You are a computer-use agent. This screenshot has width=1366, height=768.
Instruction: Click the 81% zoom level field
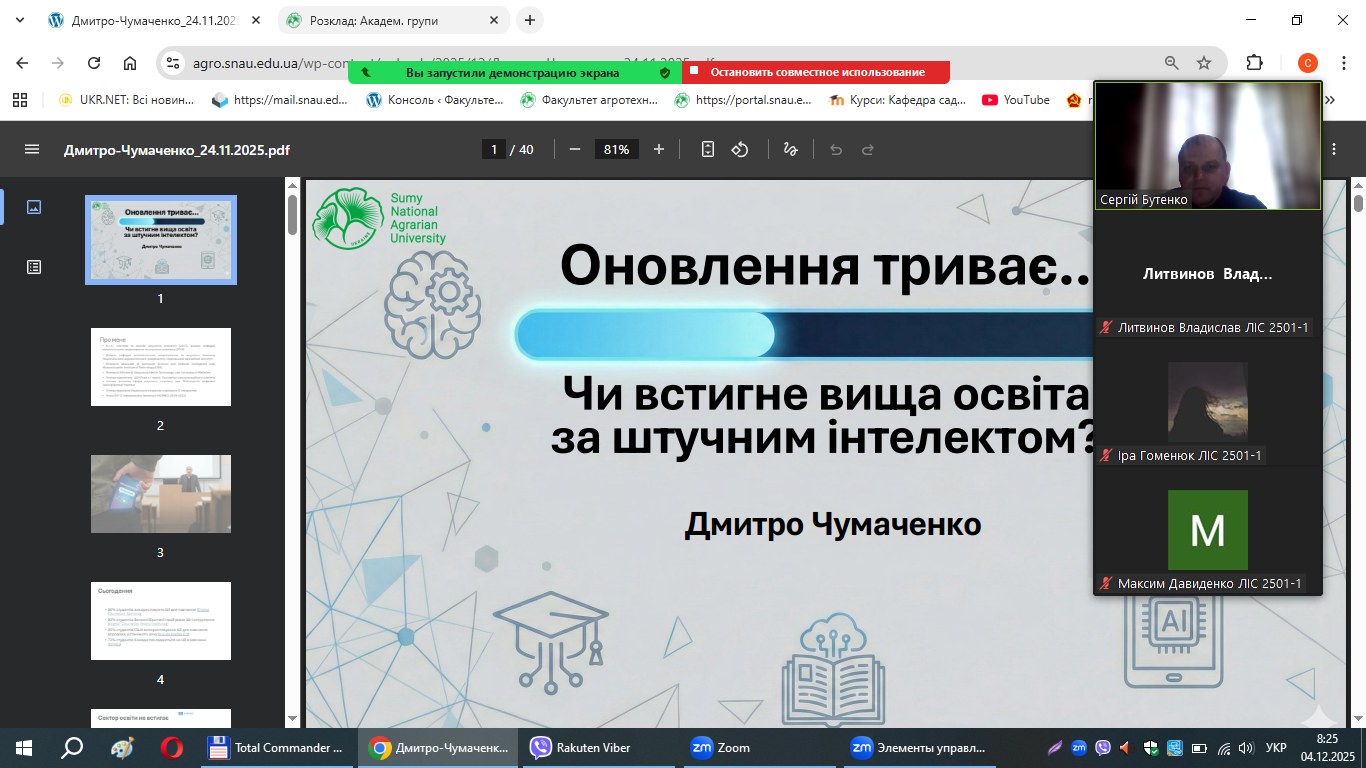(x=616, y=149)
